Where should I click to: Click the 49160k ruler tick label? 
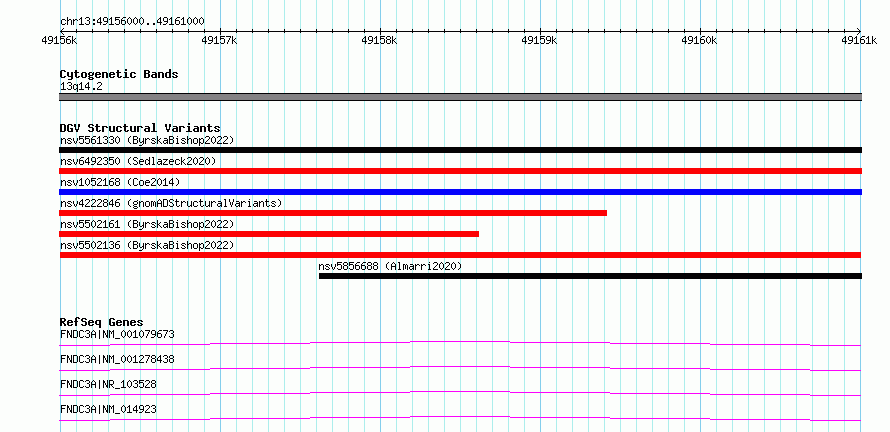point(700,40)
